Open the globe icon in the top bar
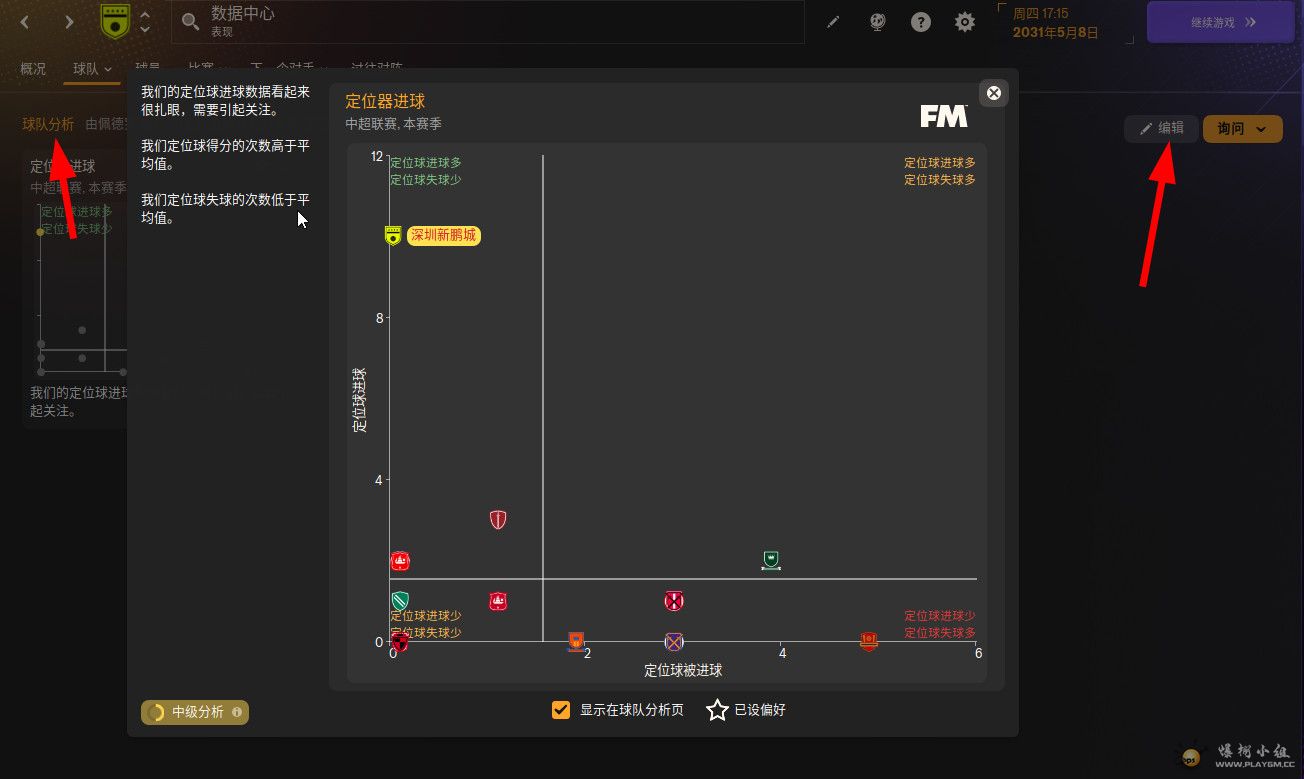Screen dimensions: 1304x779 point(877,22)
